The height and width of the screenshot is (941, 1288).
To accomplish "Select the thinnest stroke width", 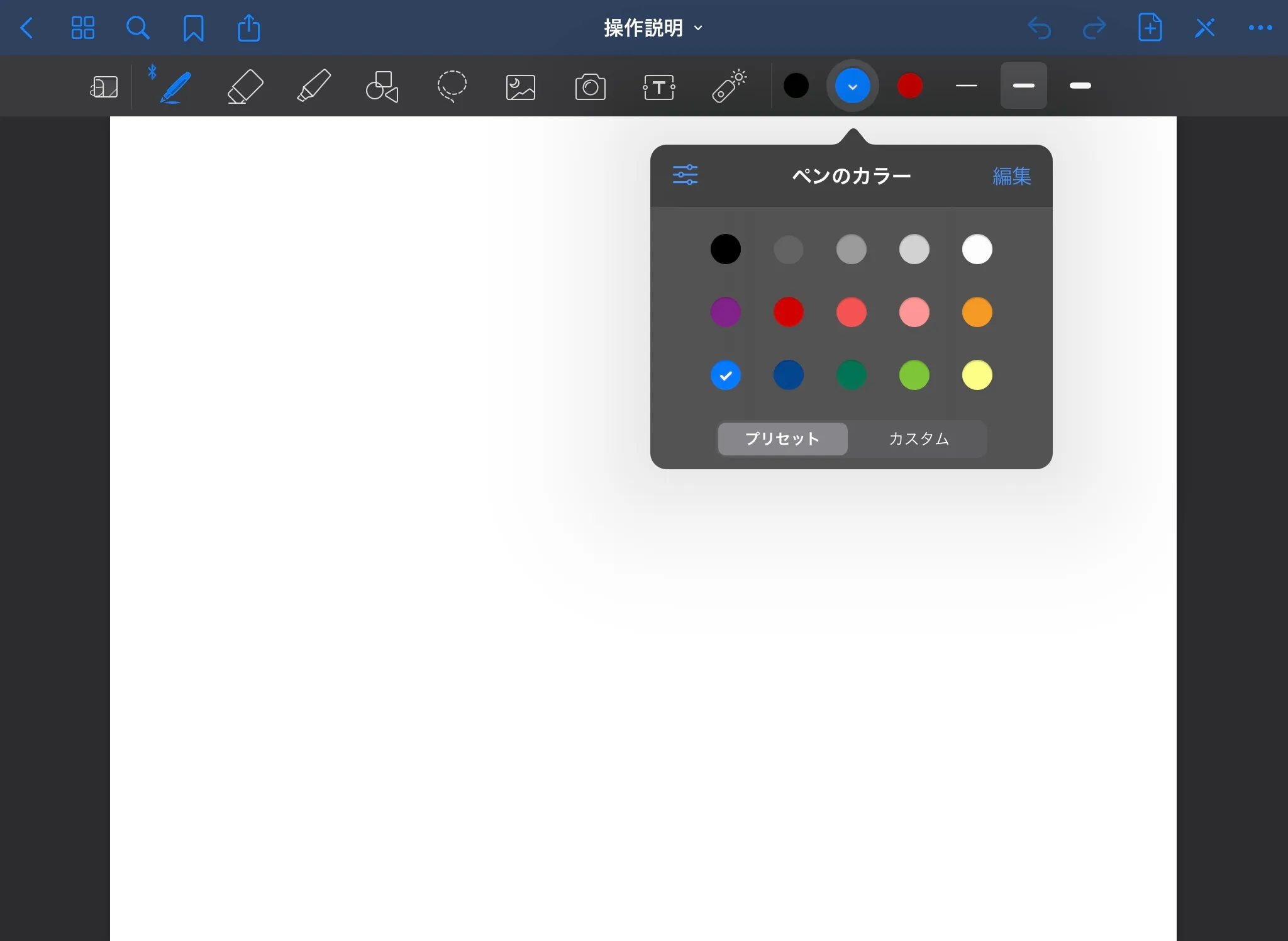I will (x=966, y=86).
